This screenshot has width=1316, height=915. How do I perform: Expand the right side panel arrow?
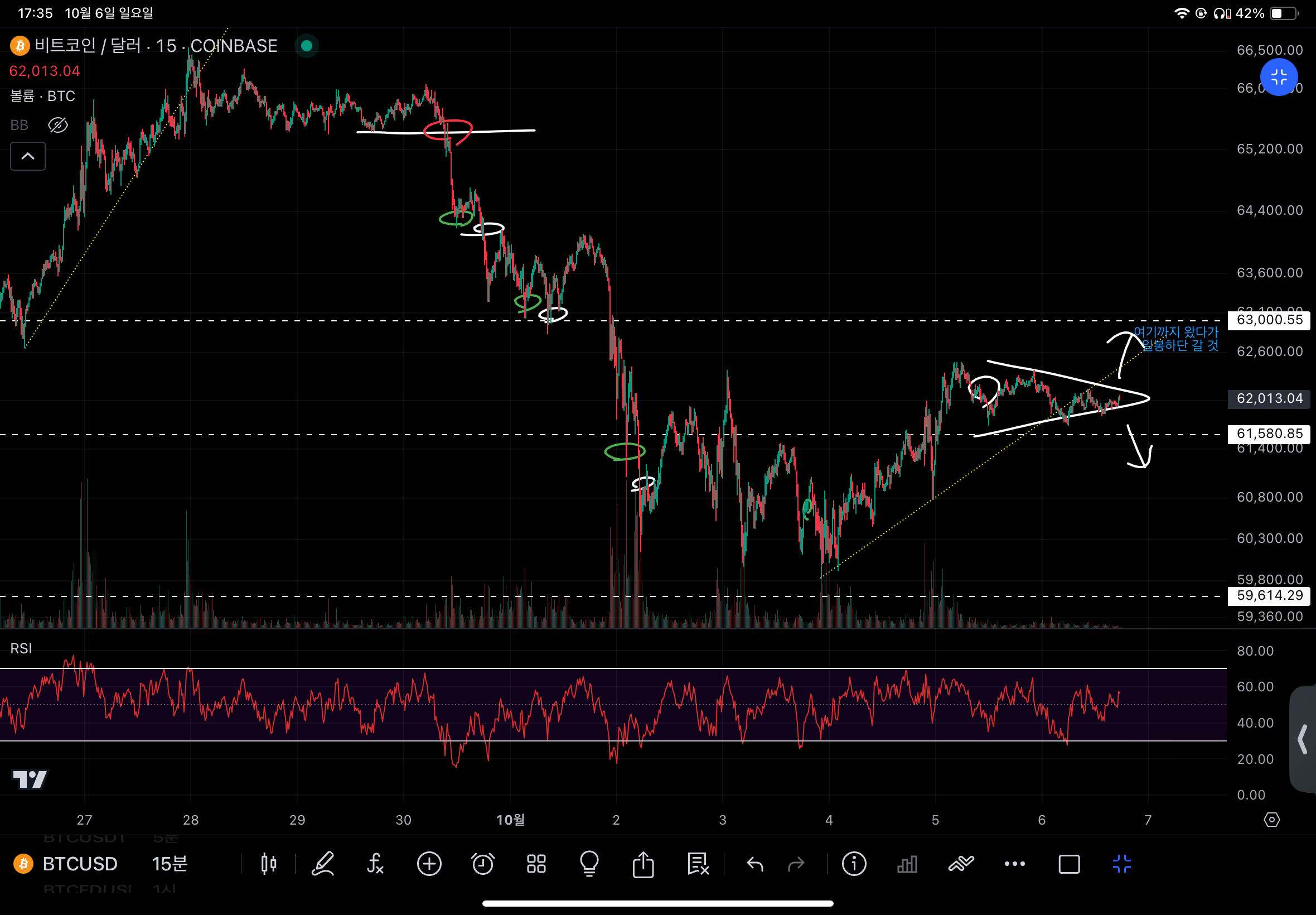[1302, 739]
